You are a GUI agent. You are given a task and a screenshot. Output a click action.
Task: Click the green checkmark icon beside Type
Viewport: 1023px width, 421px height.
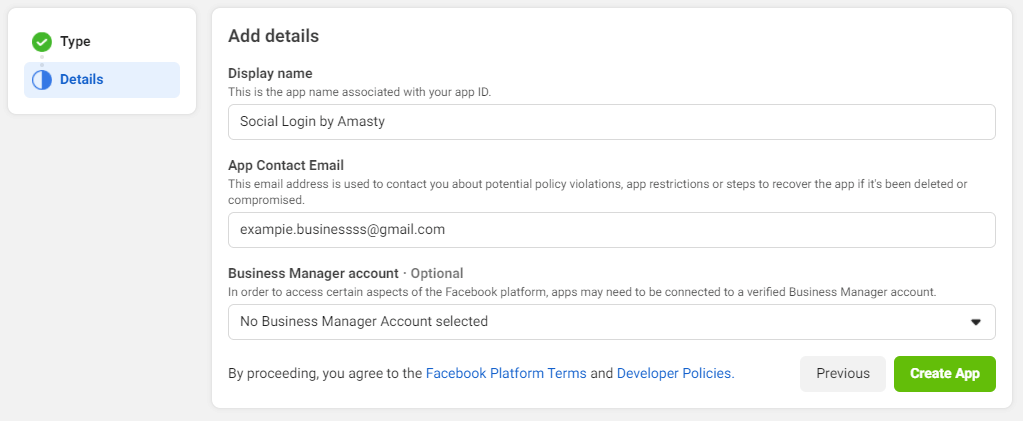[x=42, y=42]
